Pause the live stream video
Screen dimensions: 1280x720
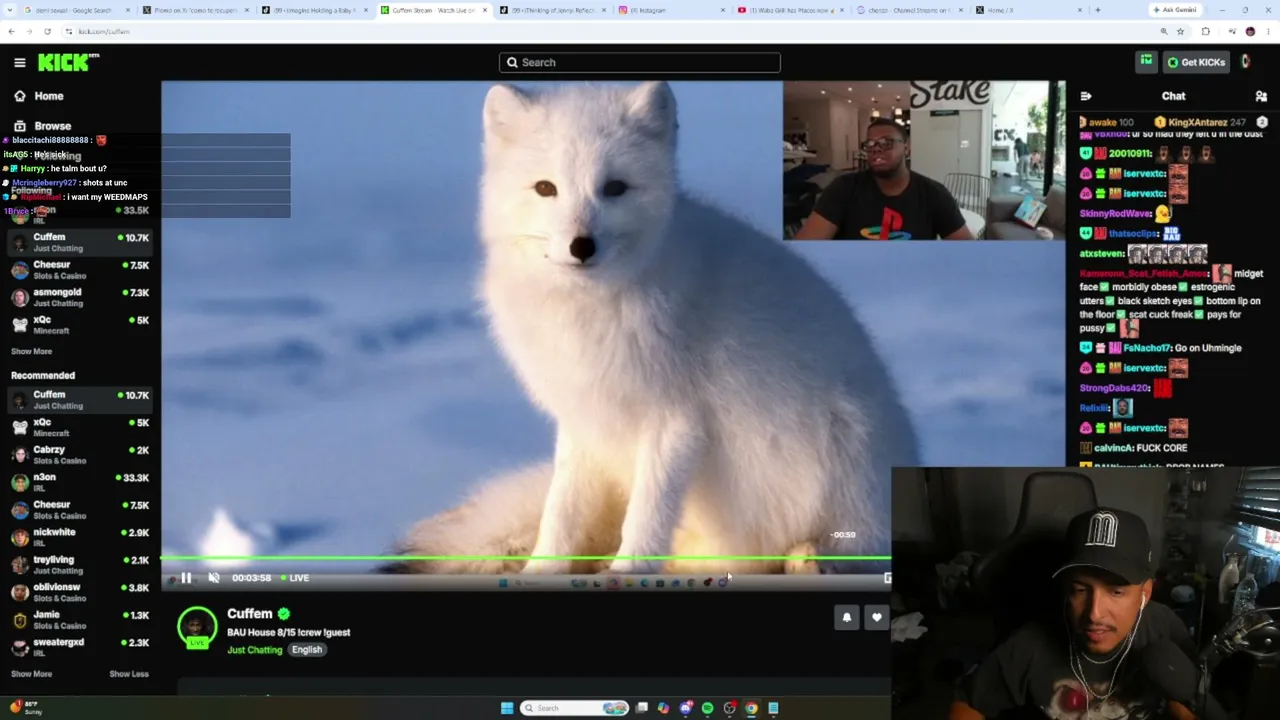pos(186,578)
